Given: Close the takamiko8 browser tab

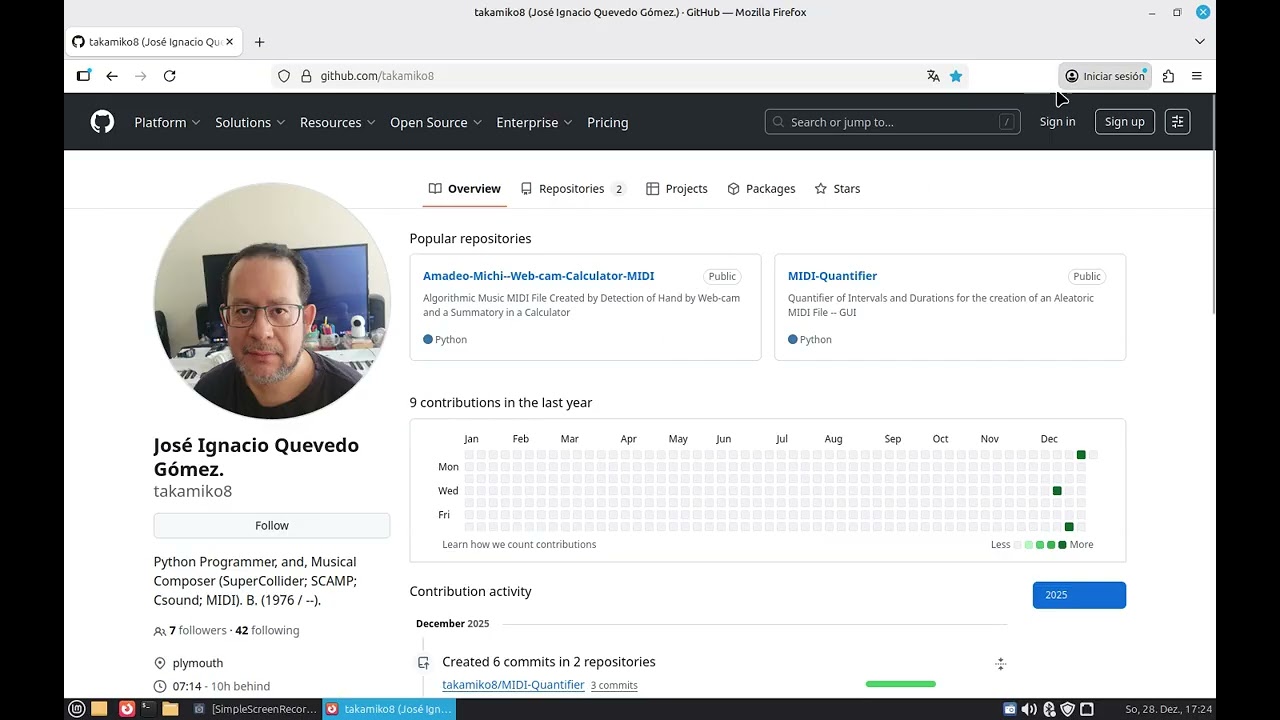Looking at the screenshot, I should click(229, 42).
